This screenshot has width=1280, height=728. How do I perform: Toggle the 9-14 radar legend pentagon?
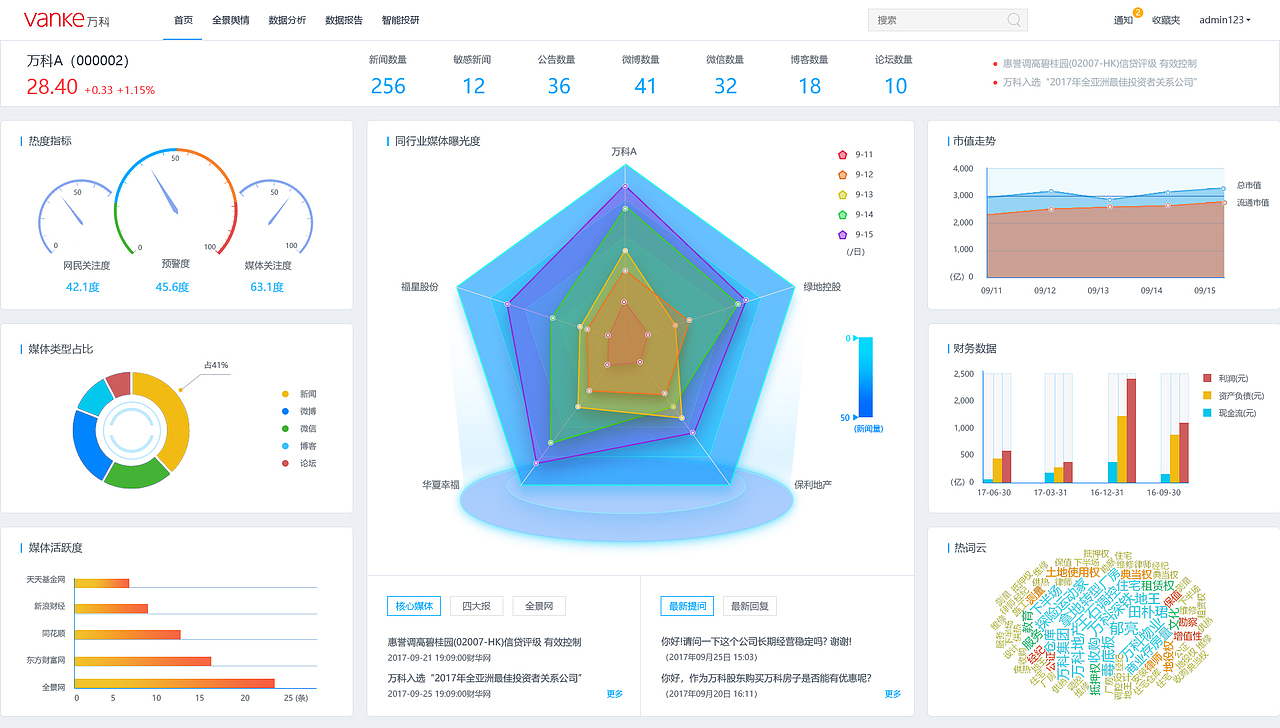pos(842,215)
